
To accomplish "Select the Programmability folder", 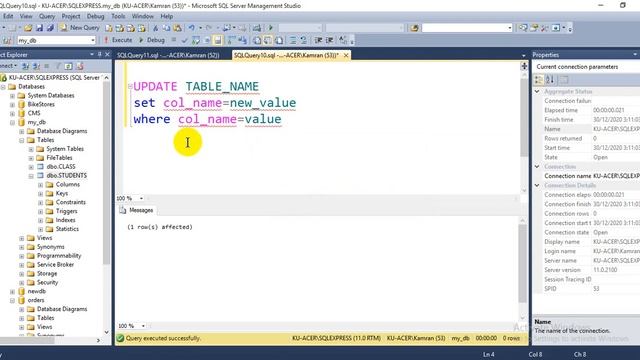I will (x=59, y=256).
